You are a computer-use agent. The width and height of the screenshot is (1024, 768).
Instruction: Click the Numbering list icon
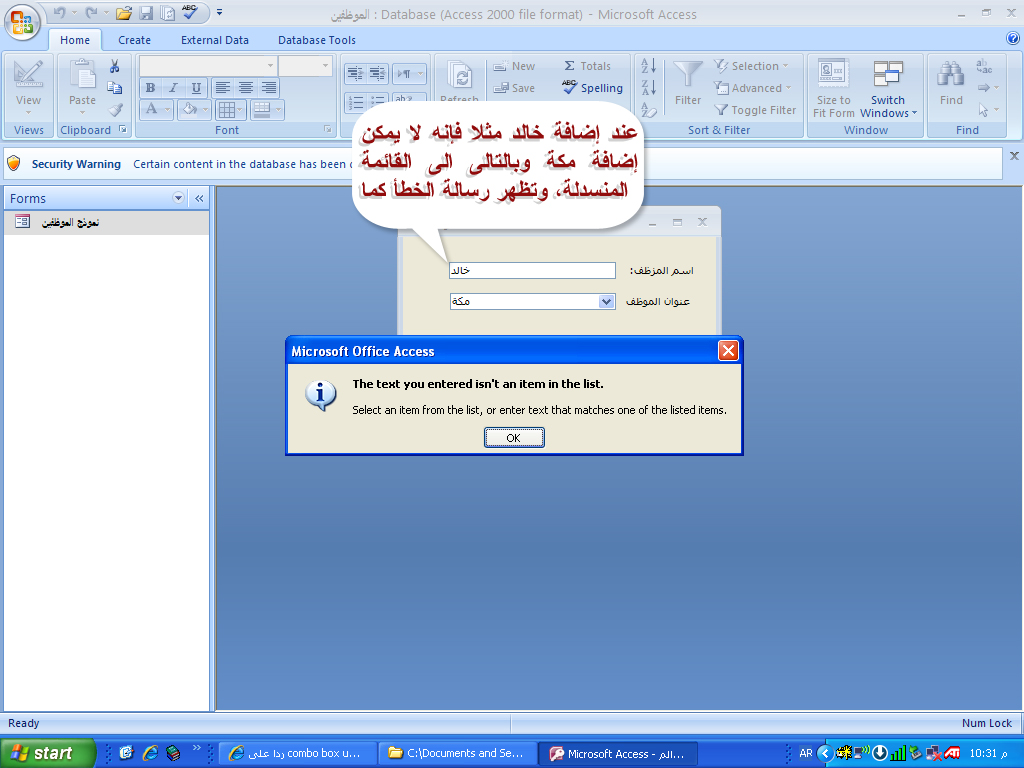(355, 102)
